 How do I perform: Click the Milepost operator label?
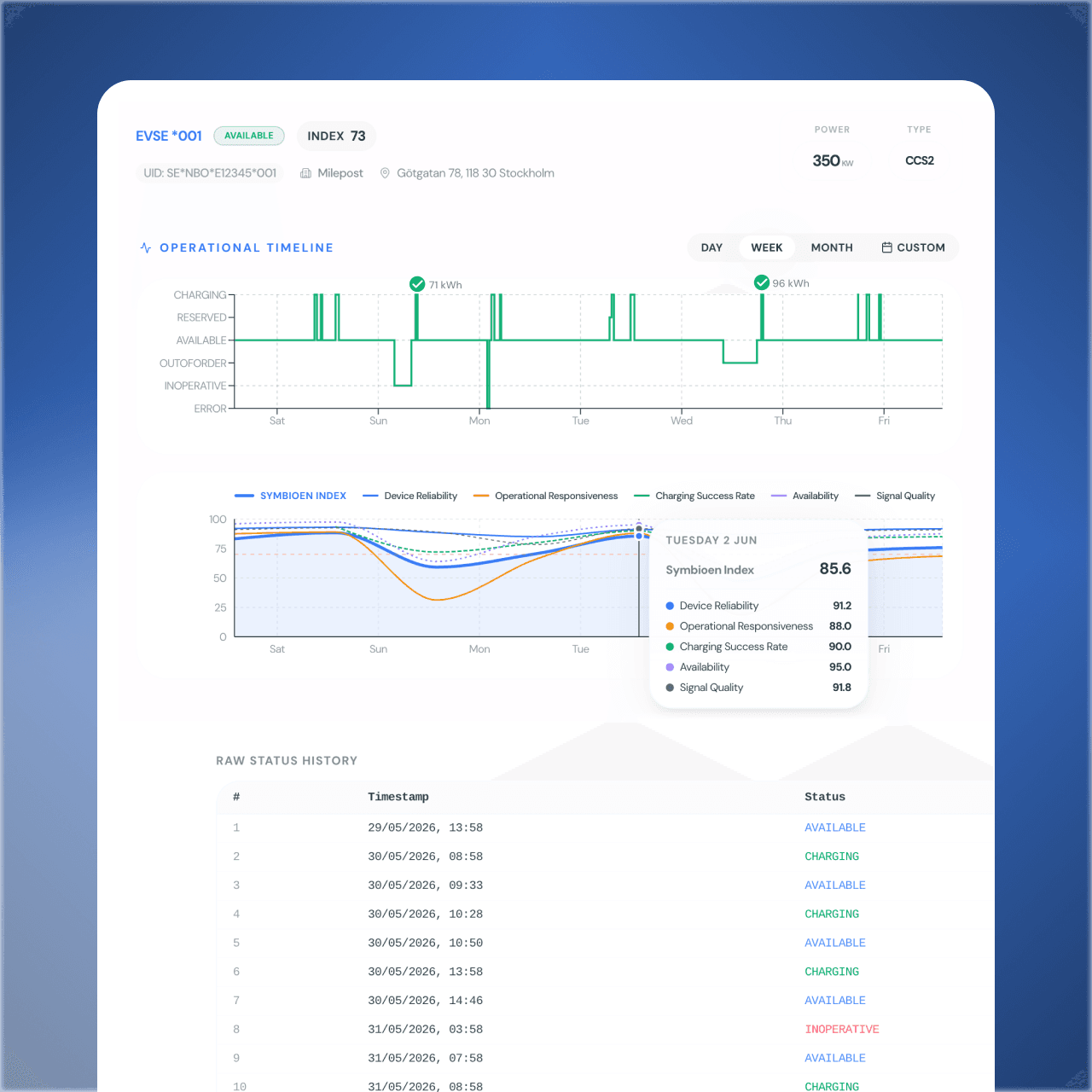pos(340,173)
